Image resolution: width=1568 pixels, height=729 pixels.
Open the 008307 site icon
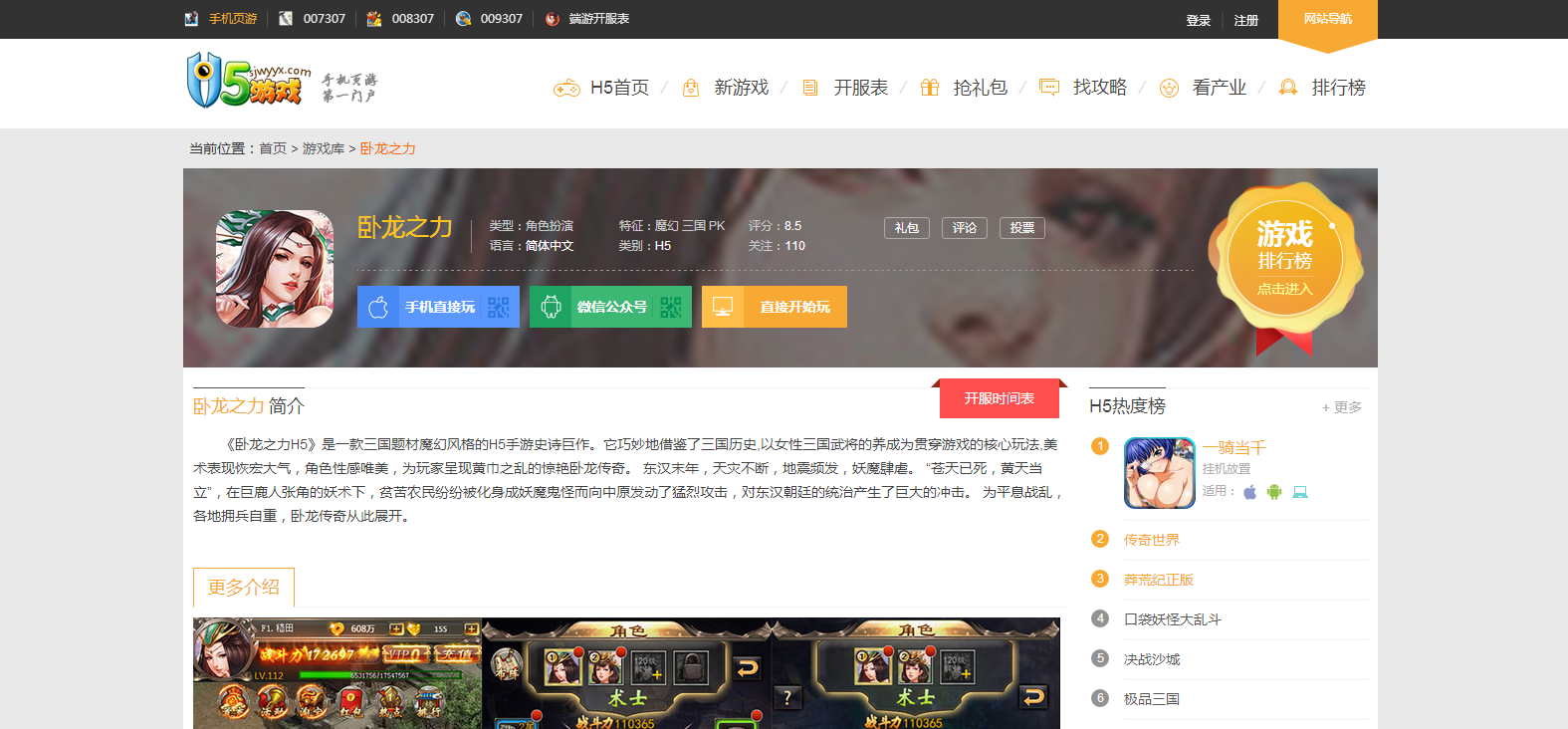374,19
